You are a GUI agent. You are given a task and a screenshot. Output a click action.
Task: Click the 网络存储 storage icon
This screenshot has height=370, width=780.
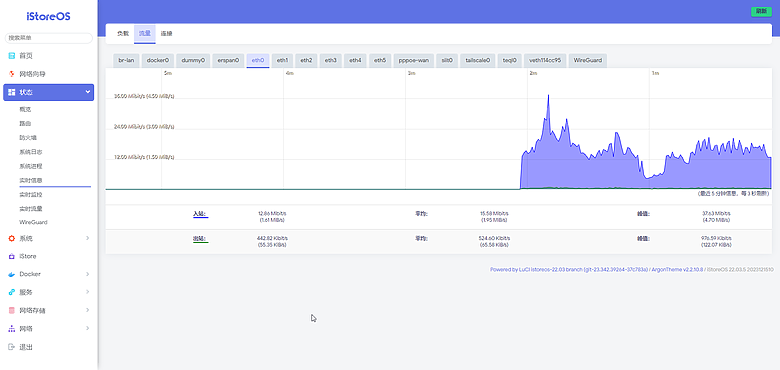tap(12, 310)
